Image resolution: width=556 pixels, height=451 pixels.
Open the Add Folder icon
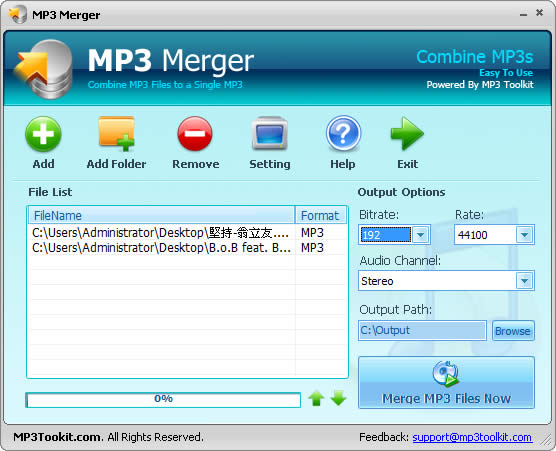point(116,133)
